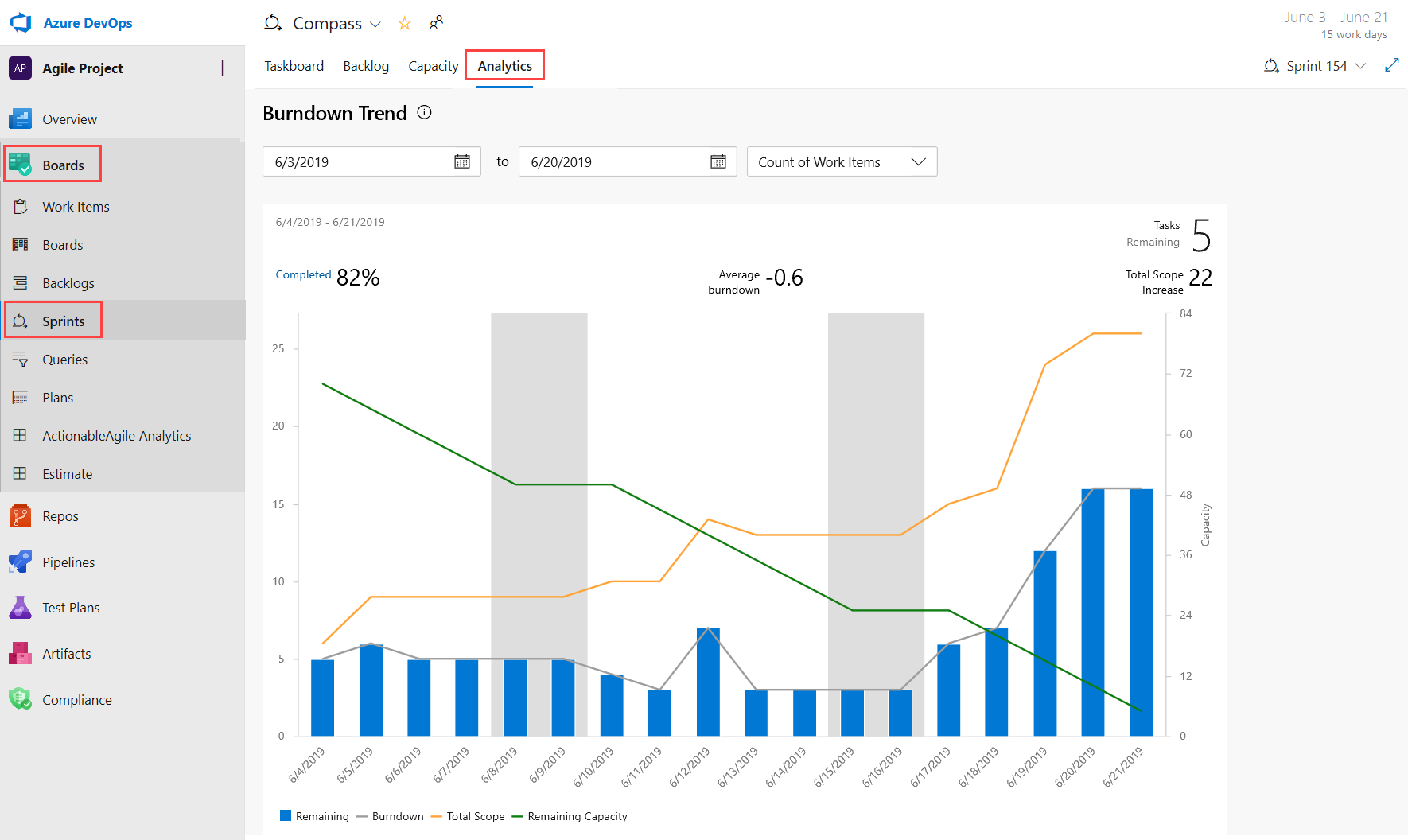Open the Repos section
Viewport: 1408px width, 840px height.
(x=60, y=515)
